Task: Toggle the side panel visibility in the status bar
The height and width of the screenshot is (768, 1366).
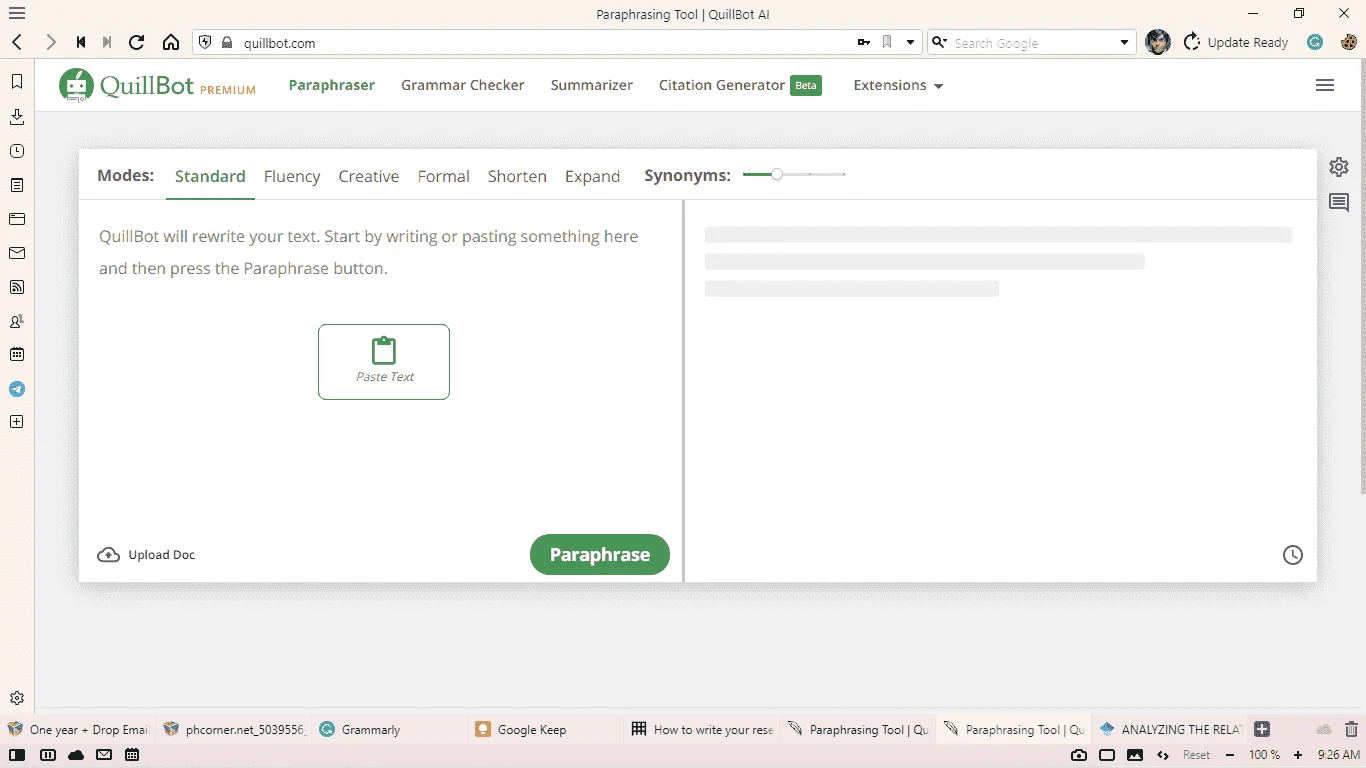Action: coord(17,755)
